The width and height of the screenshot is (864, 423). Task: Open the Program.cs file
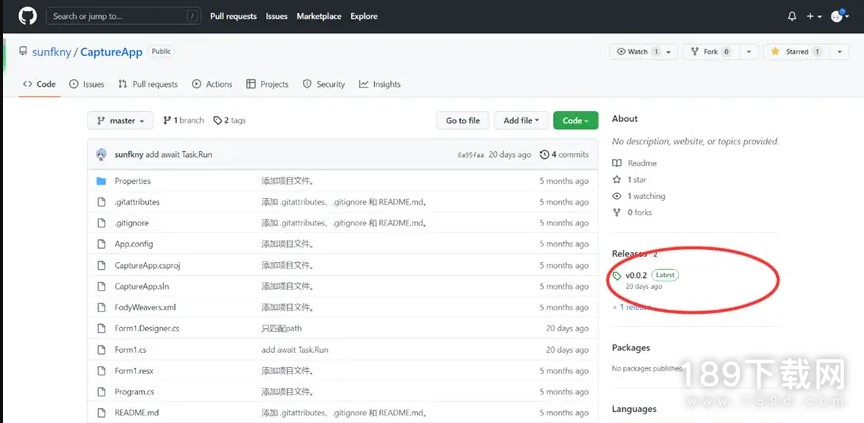[x=134, y=392]
